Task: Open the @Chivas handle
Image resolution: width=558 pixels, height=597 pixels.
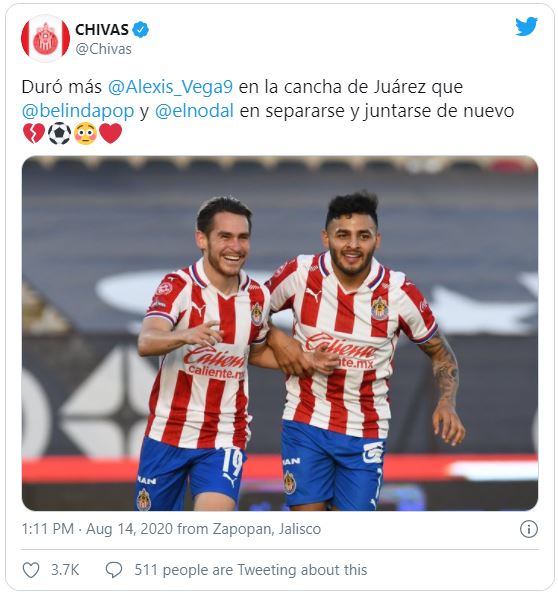Action: 104,49
